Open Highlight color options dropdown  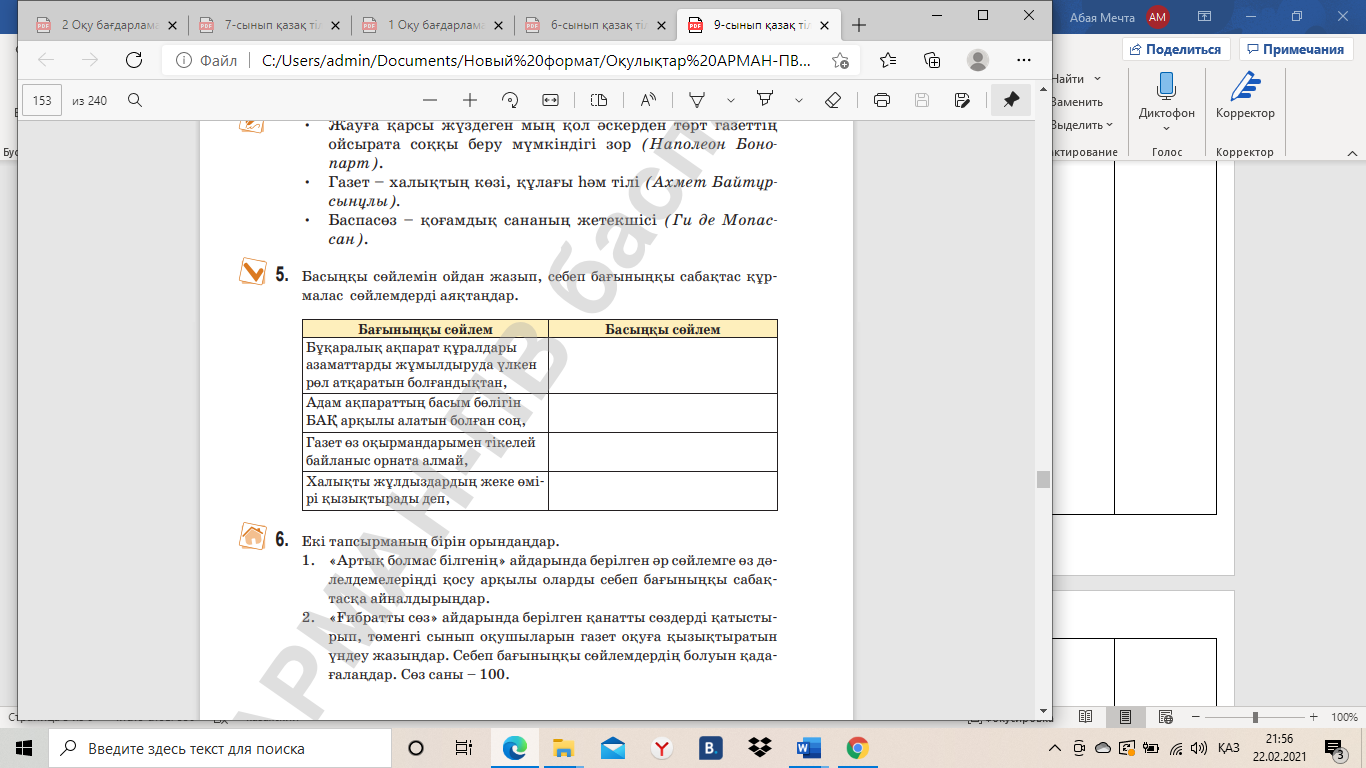pyautogui.click(x=798, y=100)
